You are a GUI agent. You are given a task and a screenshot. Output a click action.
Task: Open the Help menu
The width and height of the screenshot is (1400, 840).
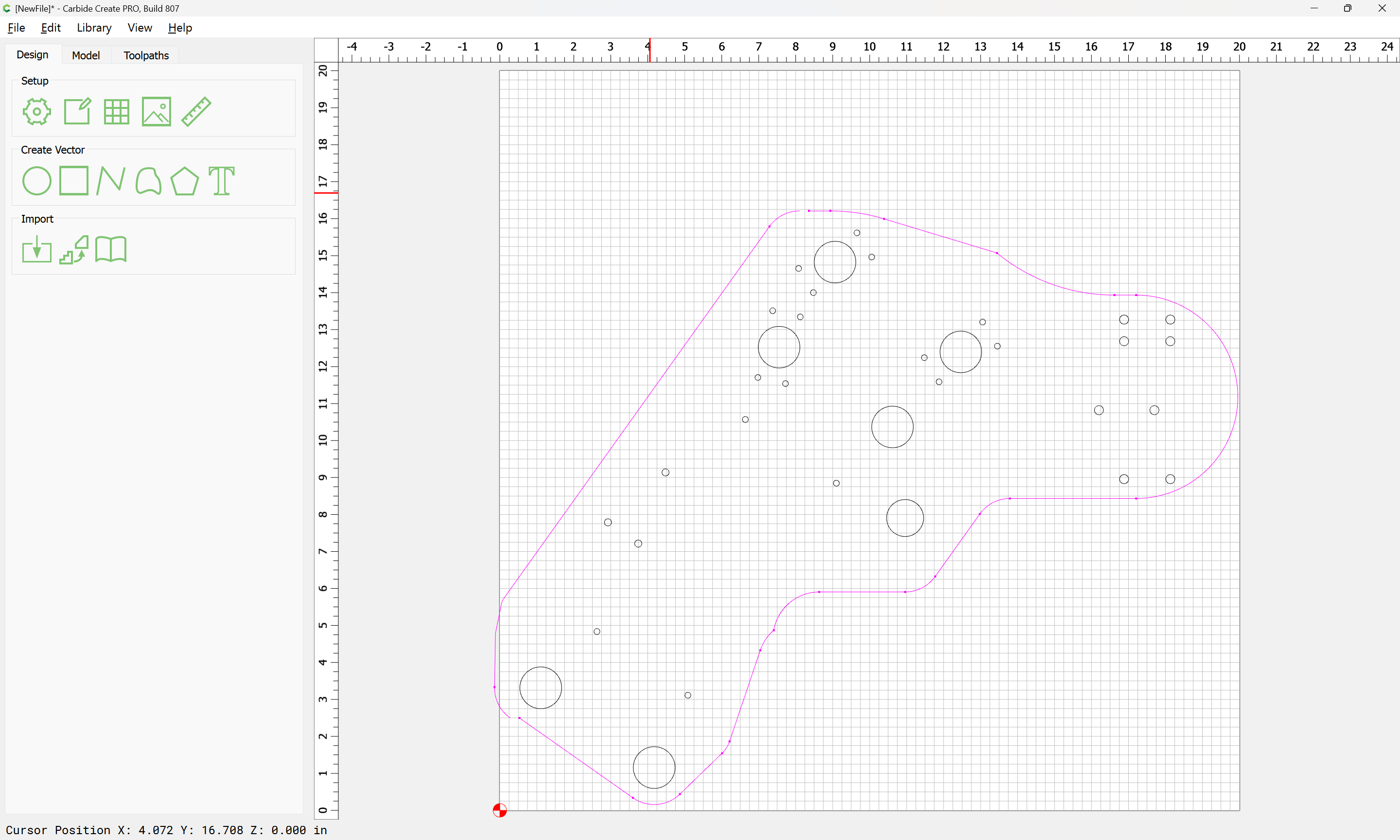point(180,28)
